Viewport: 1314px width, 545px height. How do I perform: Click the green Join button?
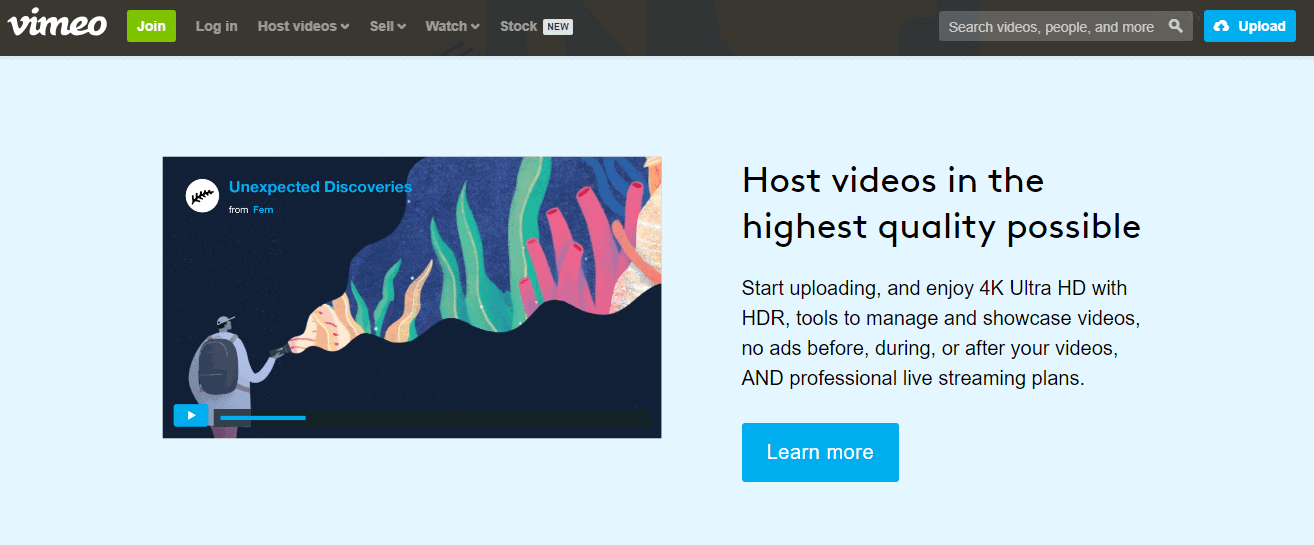151,26
